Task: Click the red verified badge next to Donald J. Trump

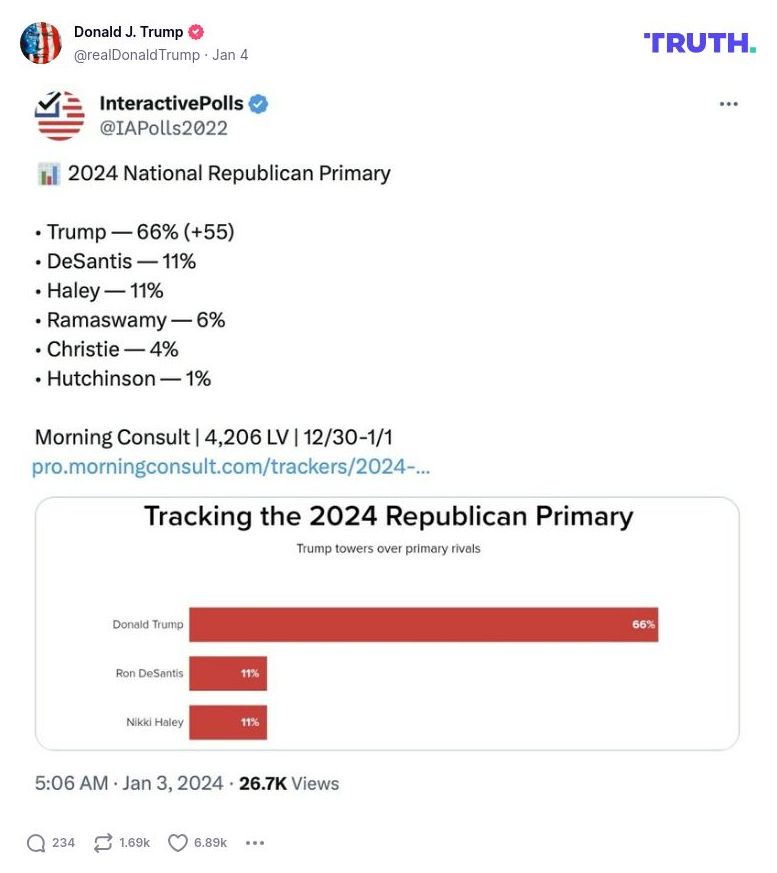Action: point(196,31)
